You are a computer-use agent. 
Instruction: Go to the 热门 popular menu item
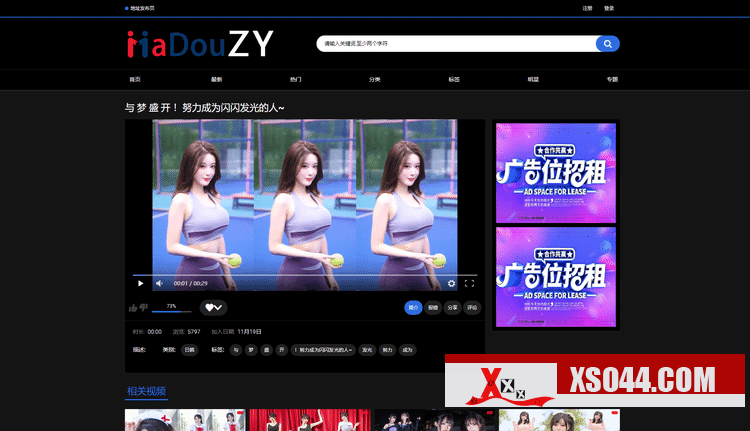(x=295, y=79)
